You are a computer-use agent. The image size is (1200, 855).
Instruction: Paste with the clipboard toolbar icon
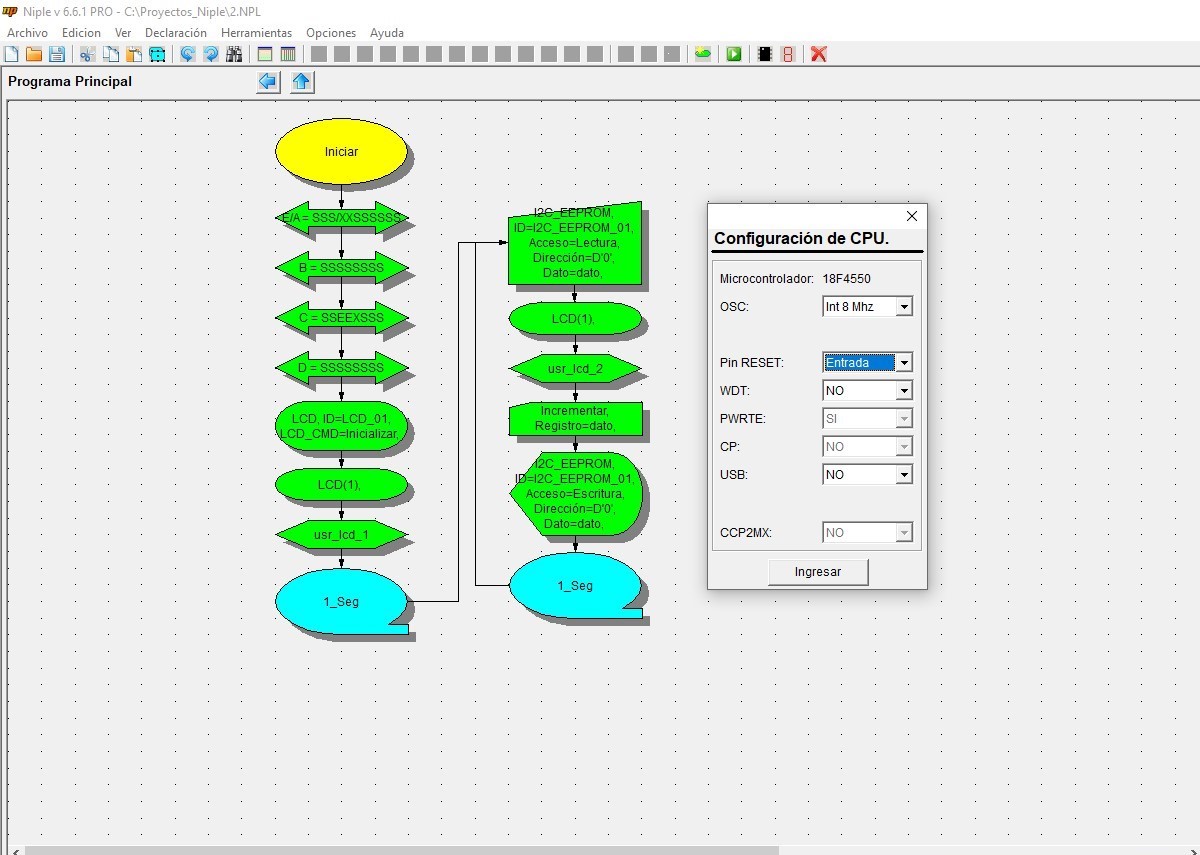pos(134,54)
